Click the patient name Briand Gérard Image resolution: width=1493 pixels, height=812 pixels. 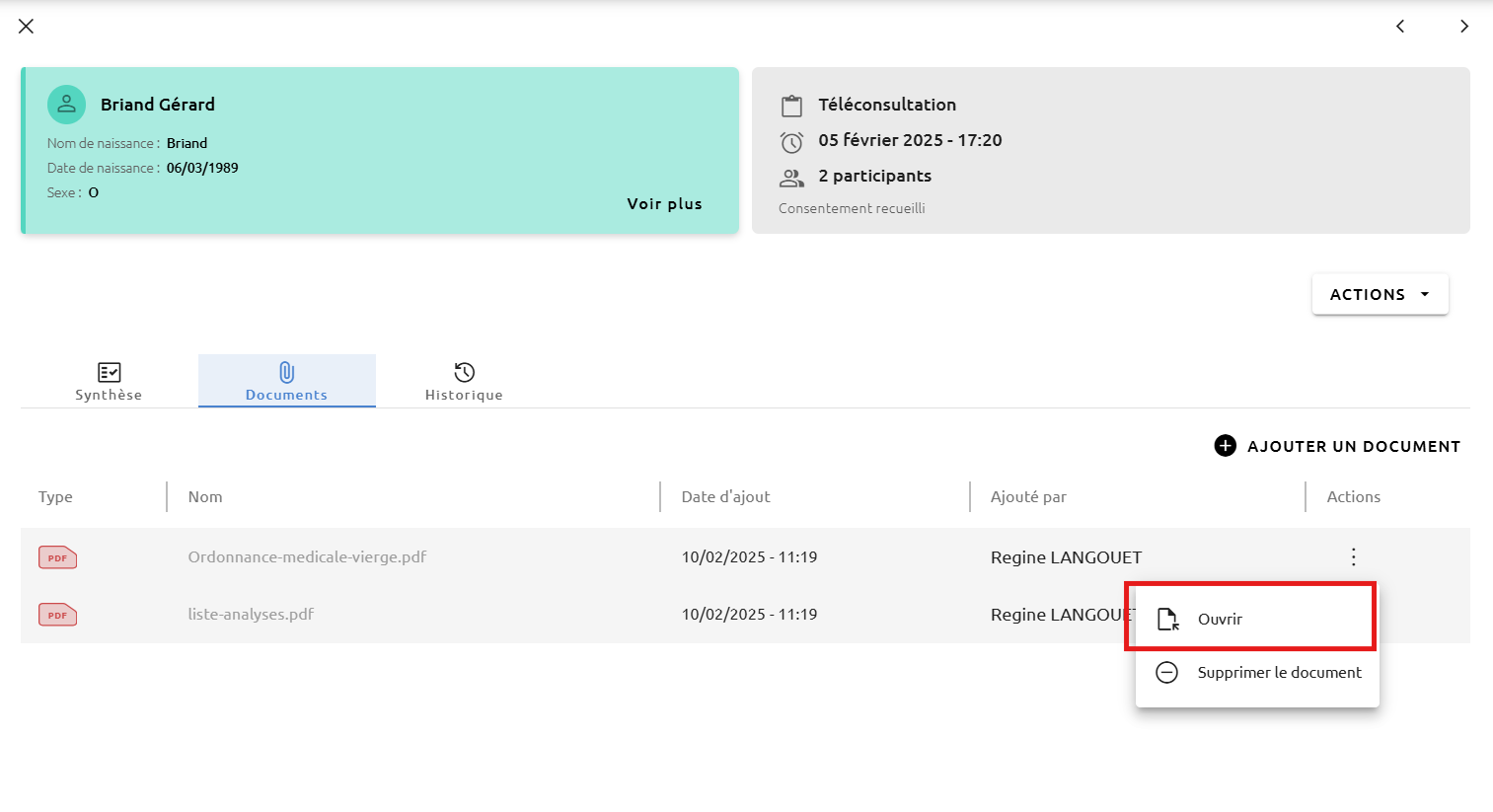158,105
